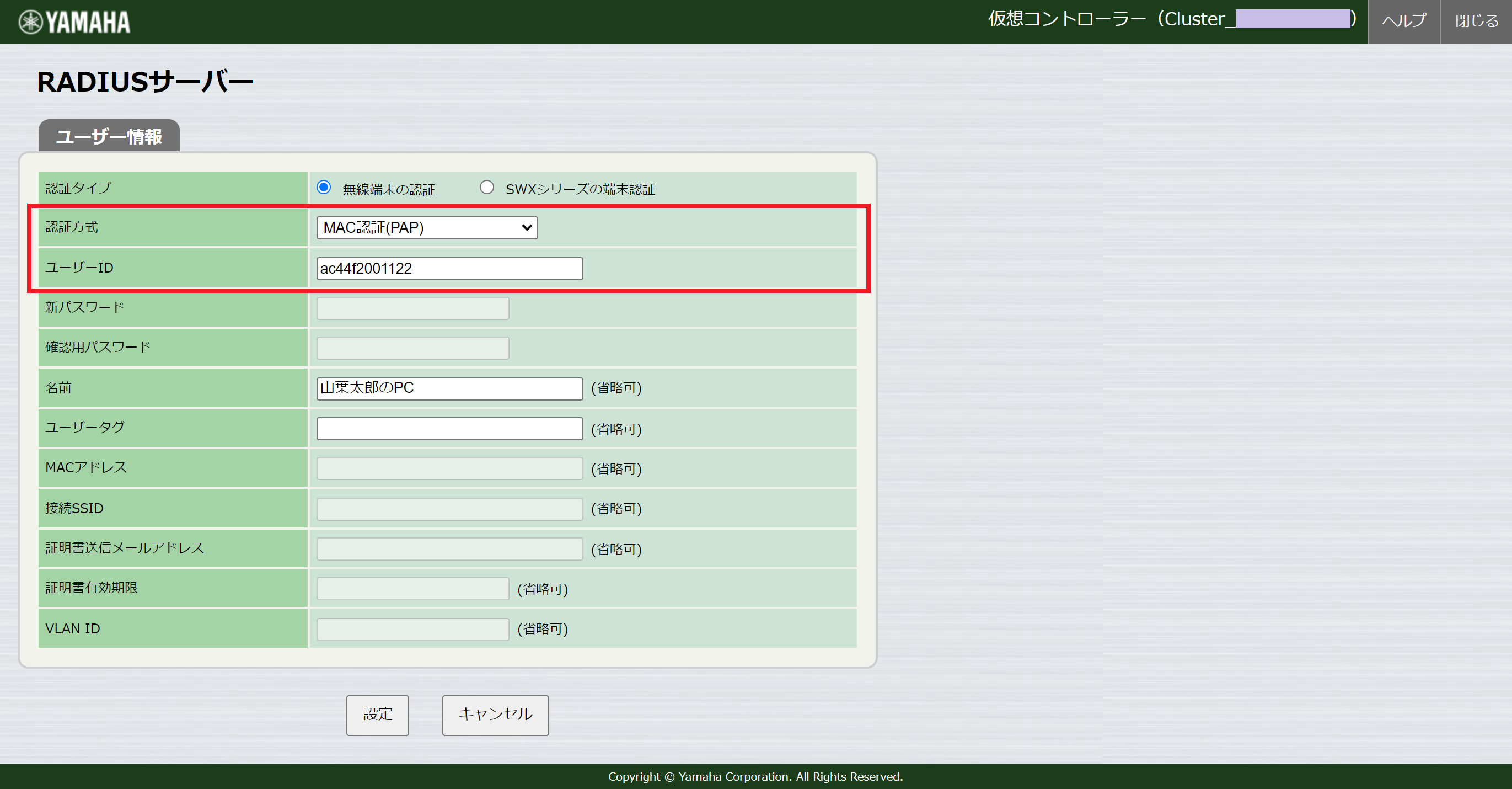The height and width of the screenshot is (789, 1512).
Task: Click the ユーザーID input field
Action: coord(449,268)
